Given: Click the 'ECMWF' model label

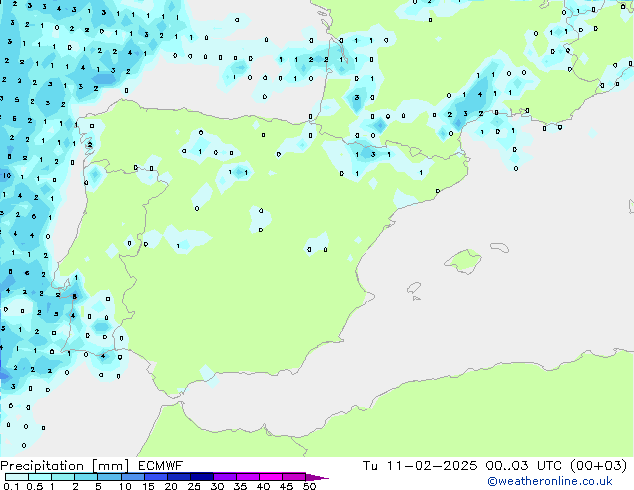Looking at the screenshot, I should tap(161, 466).
